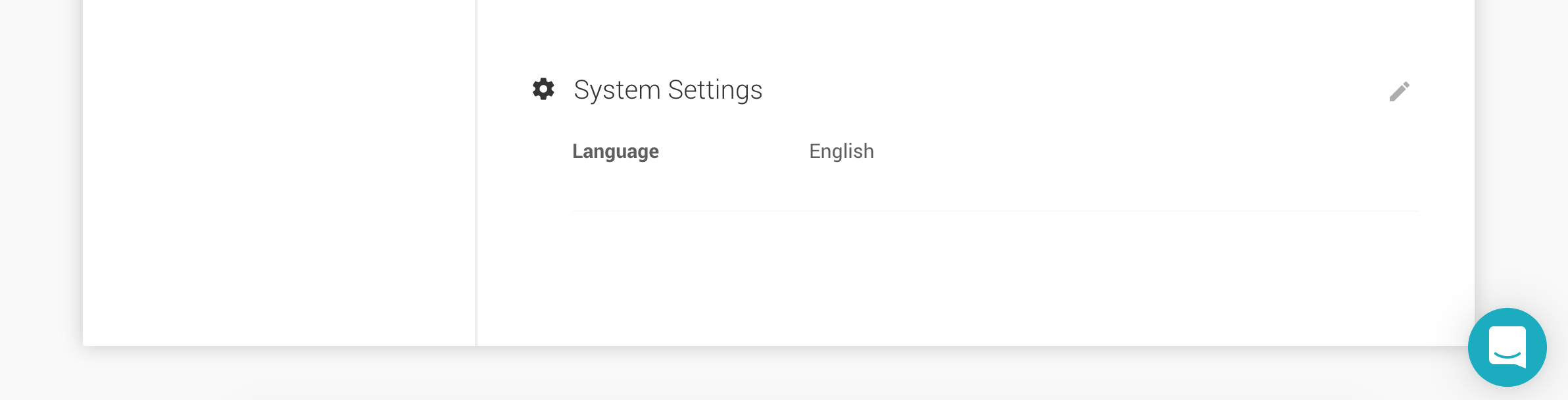Click the gear icon beside System Settings
The height and width of the screenshot is (400, 1568).
tap(543, 89)
